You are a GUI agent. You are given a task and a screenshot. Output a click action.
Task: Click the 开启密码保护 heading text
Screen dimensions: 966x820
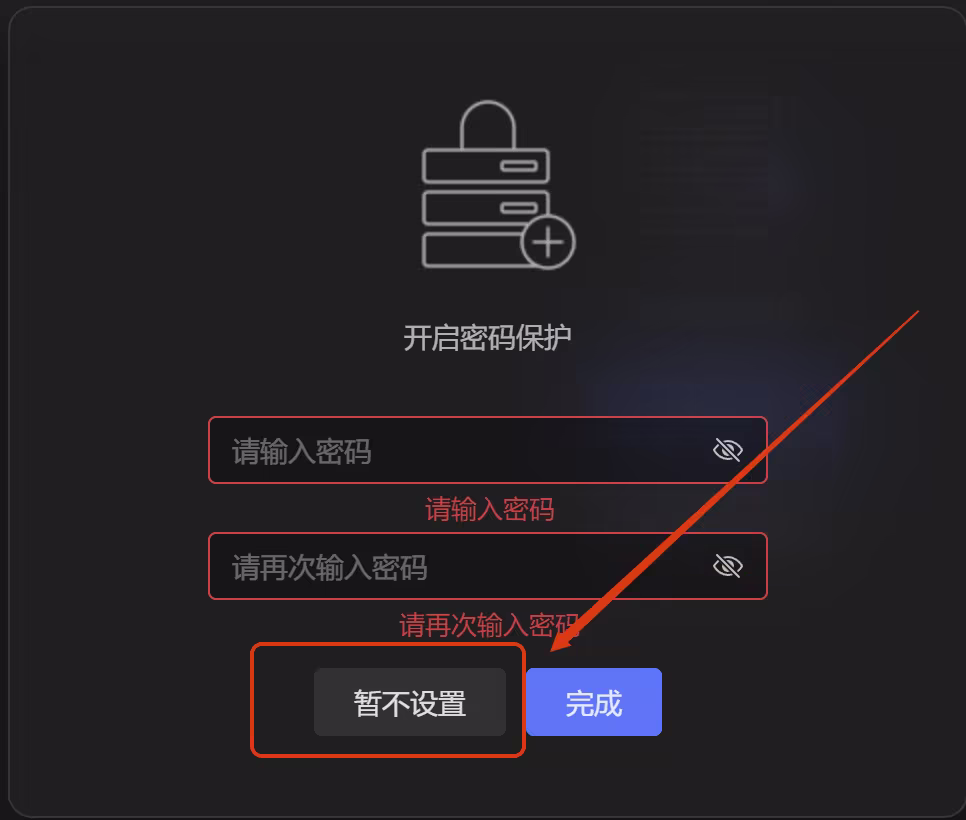(487, 338)
